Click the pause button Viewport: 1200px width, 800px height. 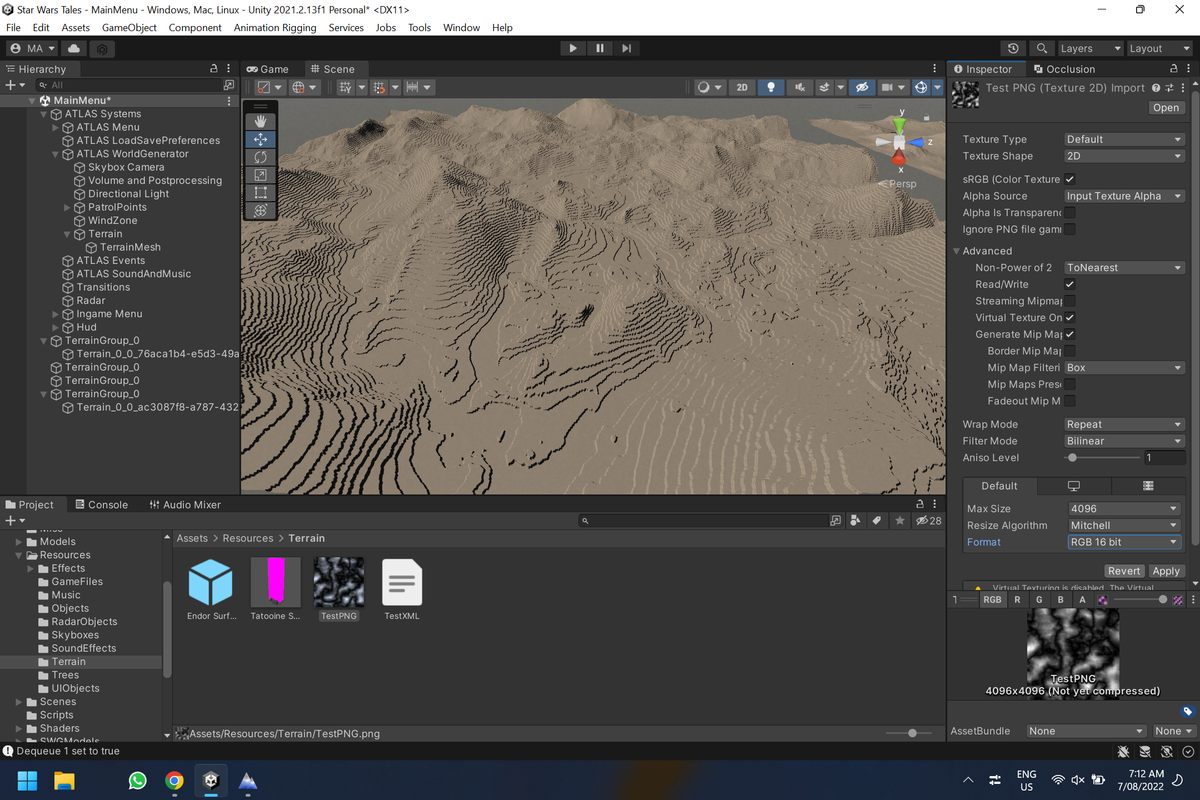pos(600,48)
